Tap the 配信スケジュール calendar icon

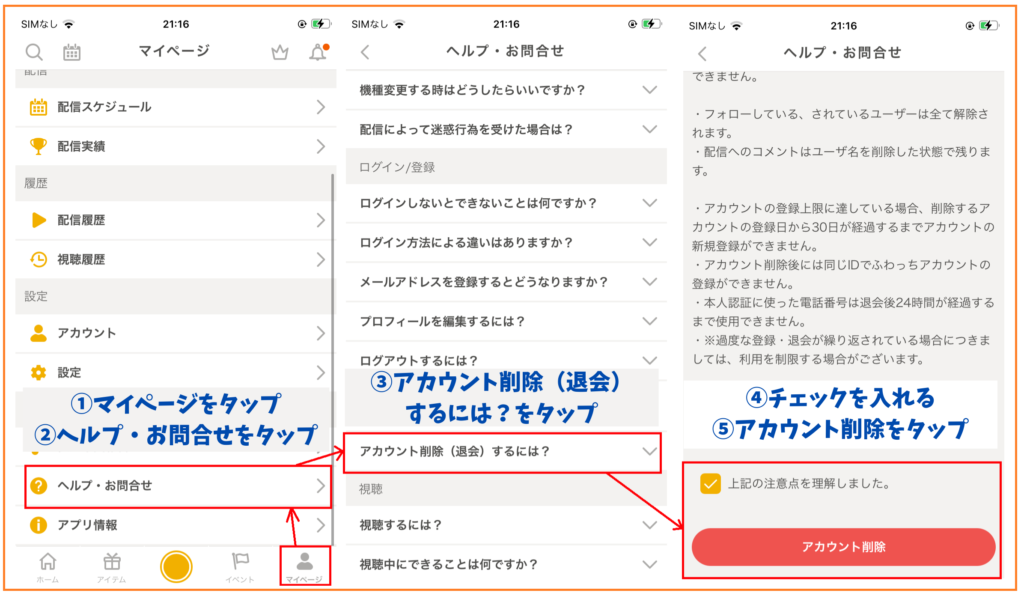pos(39,107)
